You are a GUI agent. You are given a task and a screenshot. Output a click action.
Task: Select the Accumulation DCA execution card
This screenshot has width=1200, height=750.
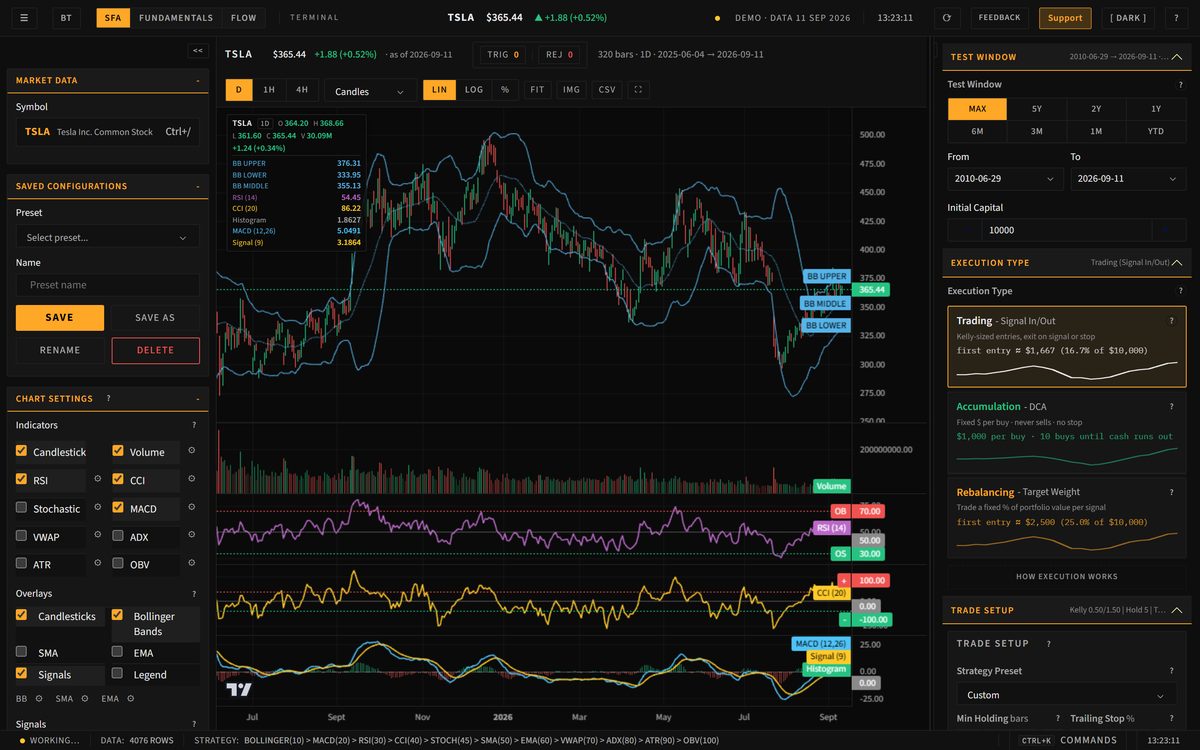(x=1067, y=432)
